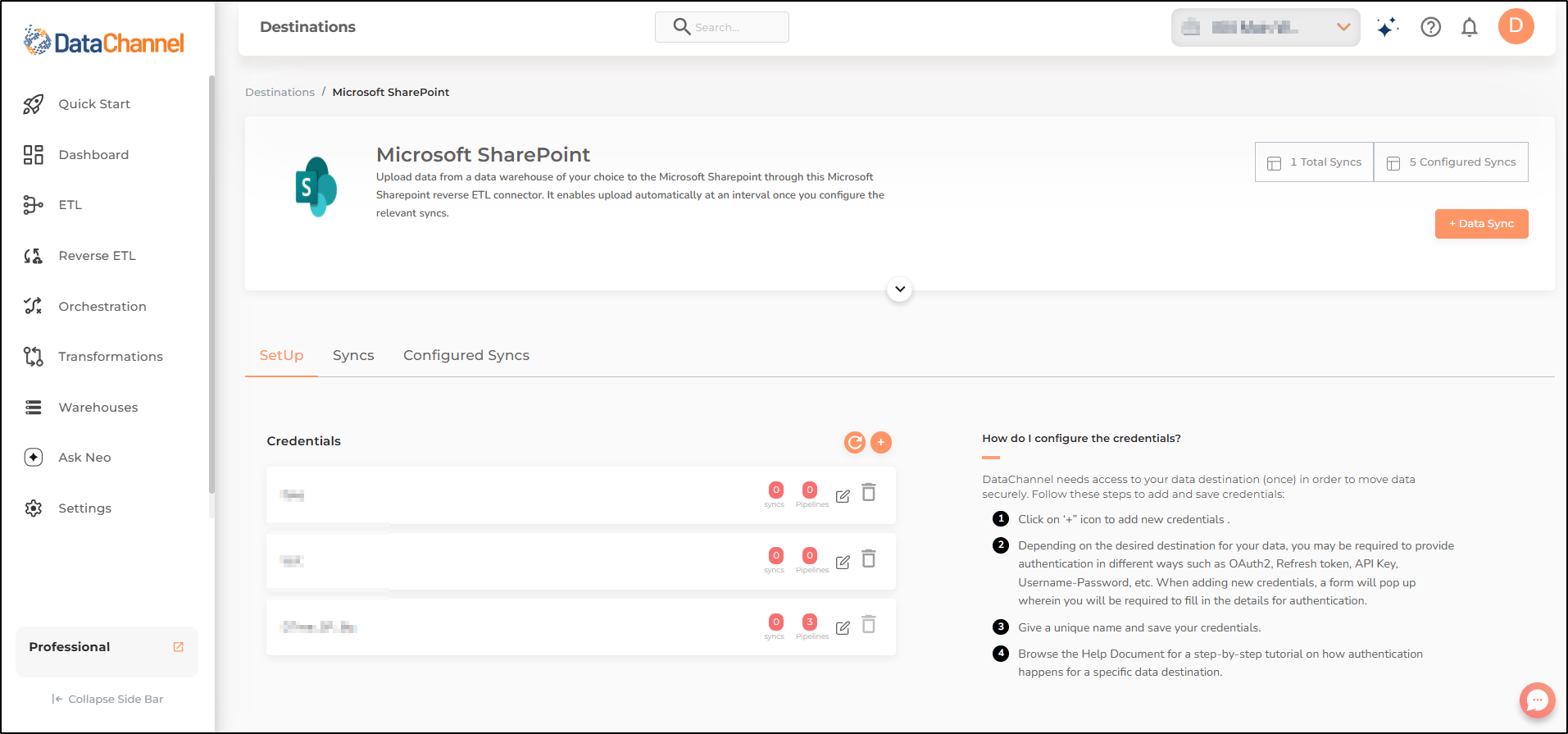Go to Dashboard in the sidebar
This screenshot has width=1568, height=734.
coord(93,155)
